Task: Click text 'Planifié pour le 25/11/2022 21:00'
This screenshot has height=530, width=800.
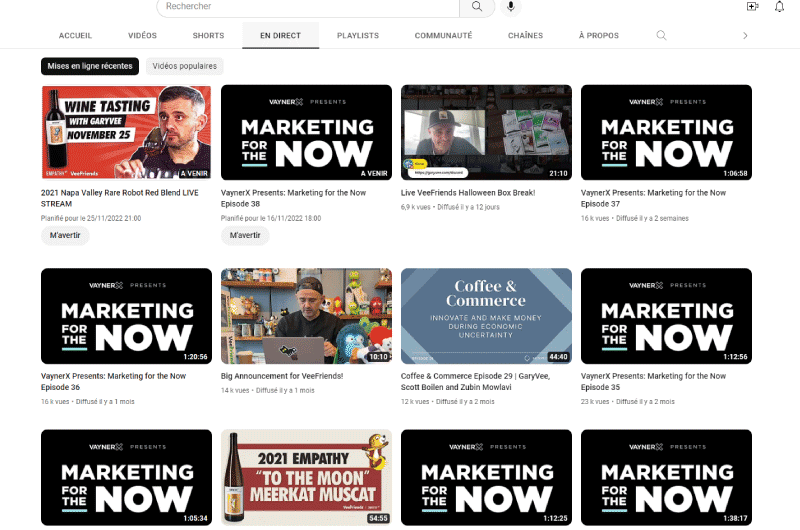Action: click(x=91, y=218)
